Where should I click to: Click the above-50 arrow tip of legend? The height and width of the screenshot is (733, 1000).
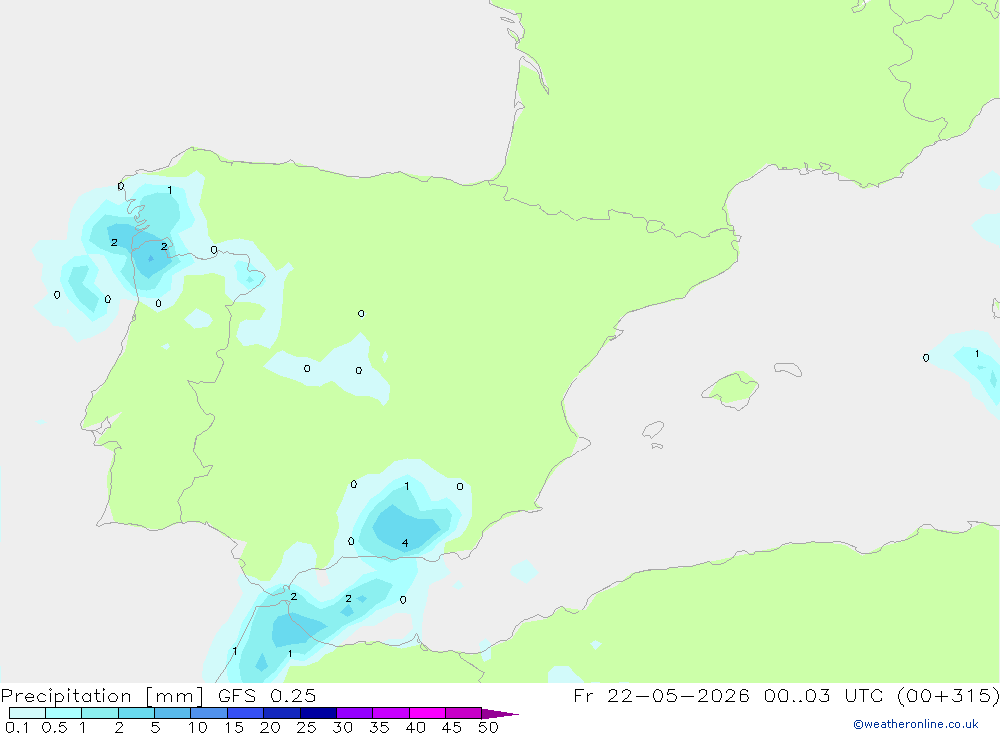pos(500,713)
